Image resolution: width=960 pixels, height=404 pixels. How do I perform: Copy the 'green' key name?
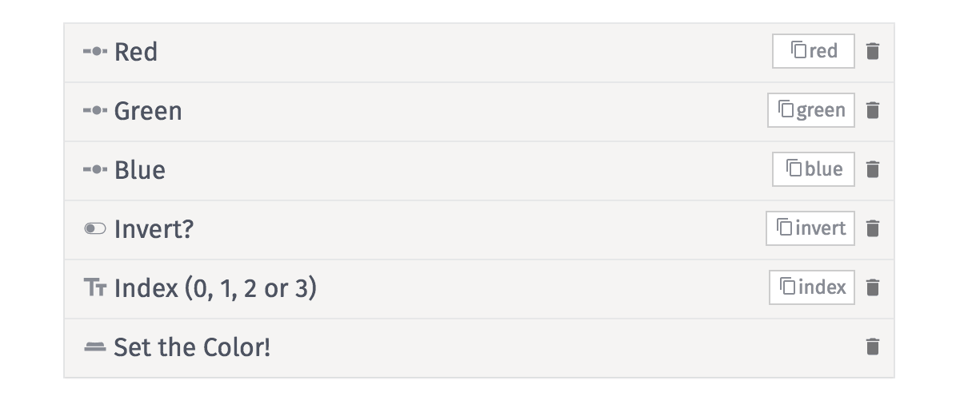(811, 110)
